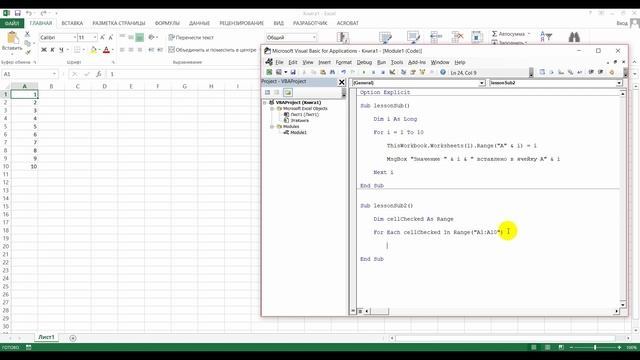This screenshot has height=360, width=640.
Task: Select ЭтаКнига in project tree
Action: tap(300, 121)
